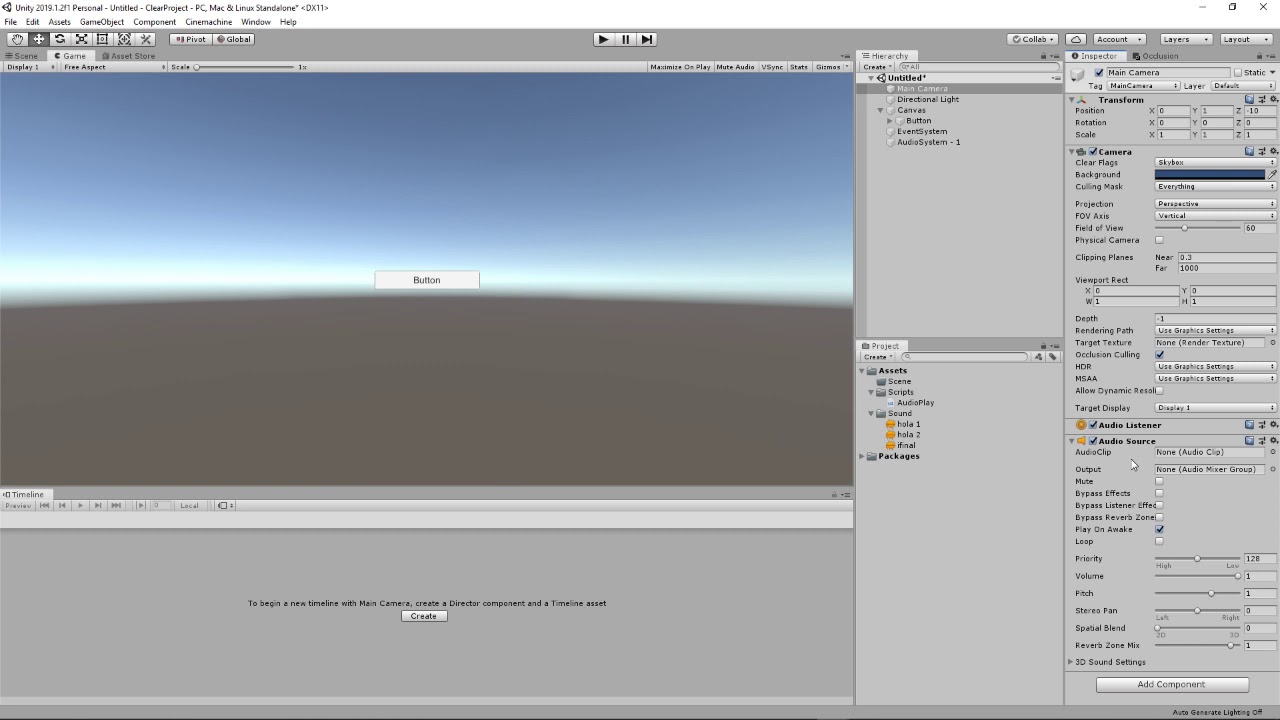The height and width of the screenshot is (720, 1280).
Task: Click Timeline go to start button
Action: 45,505
